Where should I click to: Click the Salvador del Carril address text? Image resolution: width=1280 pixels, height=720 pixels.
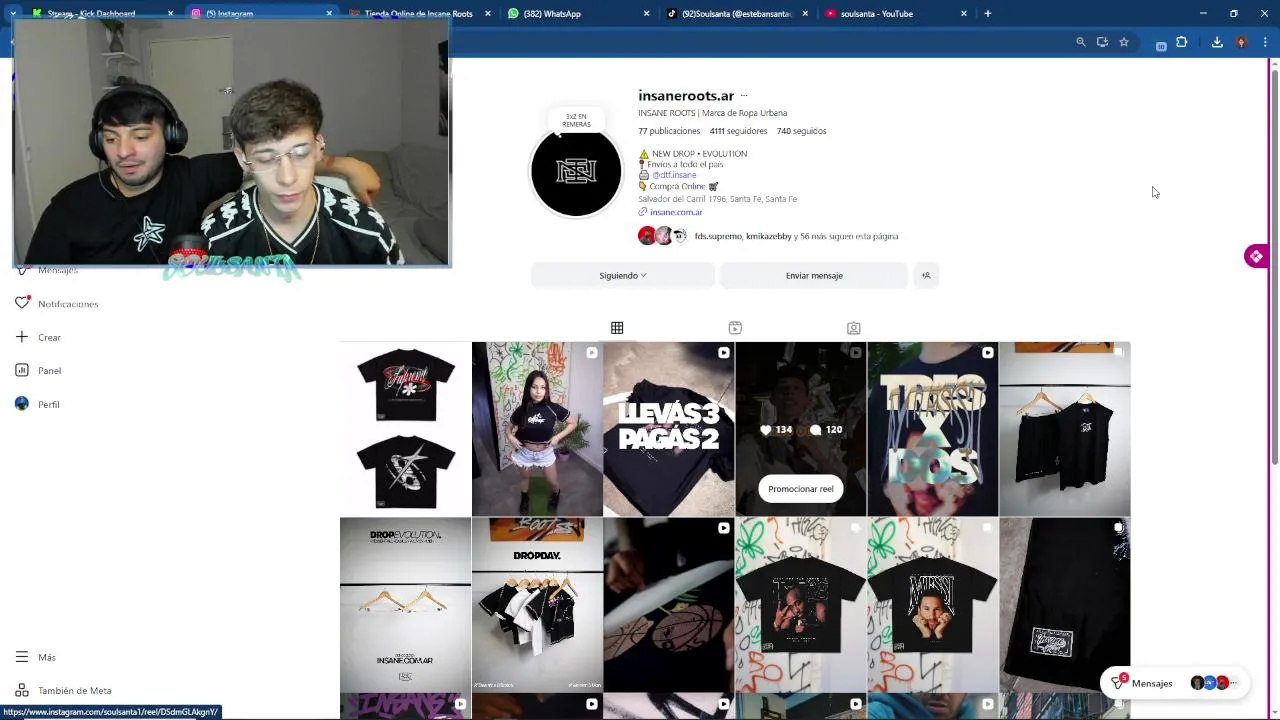point(717,199)
